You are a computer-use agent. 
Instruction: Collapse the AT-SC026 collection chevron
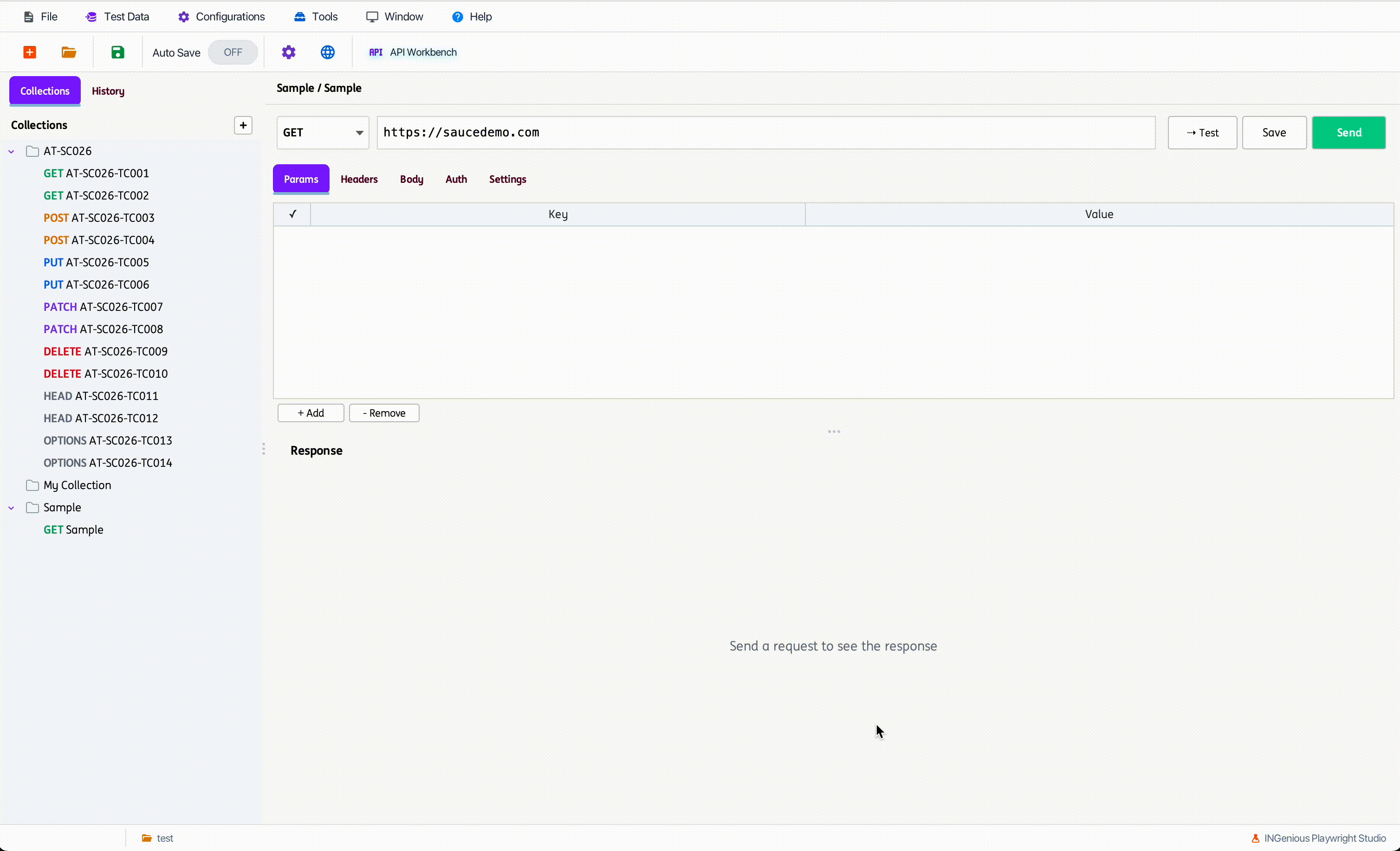point(11,152)
